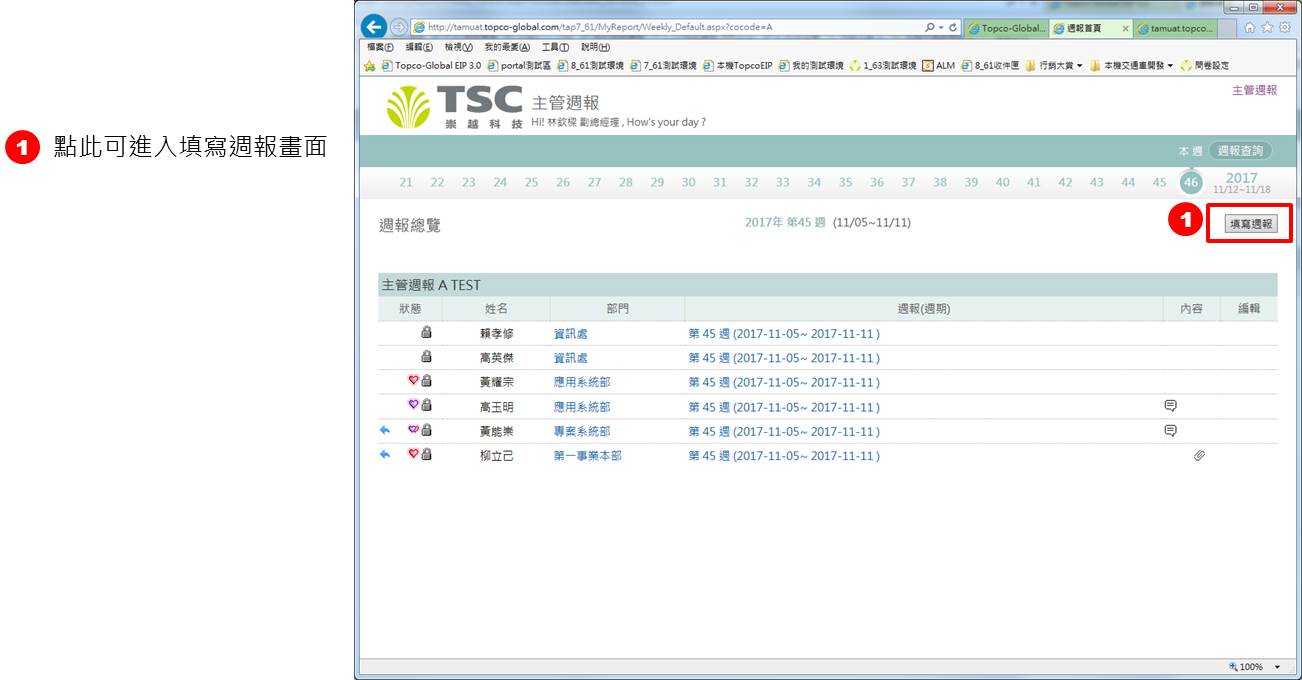Screen dimensions: 1302x680
Task: Click the browser back arrow button
Action: [373, 27]
